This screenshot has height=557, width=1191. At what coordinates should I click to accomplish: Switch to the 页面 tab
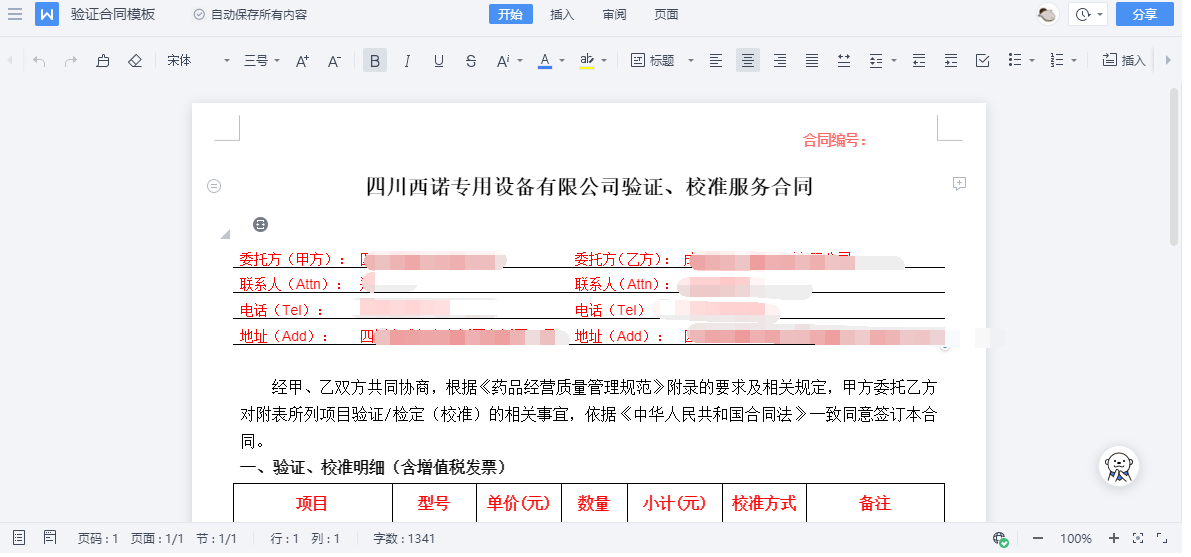666,14
